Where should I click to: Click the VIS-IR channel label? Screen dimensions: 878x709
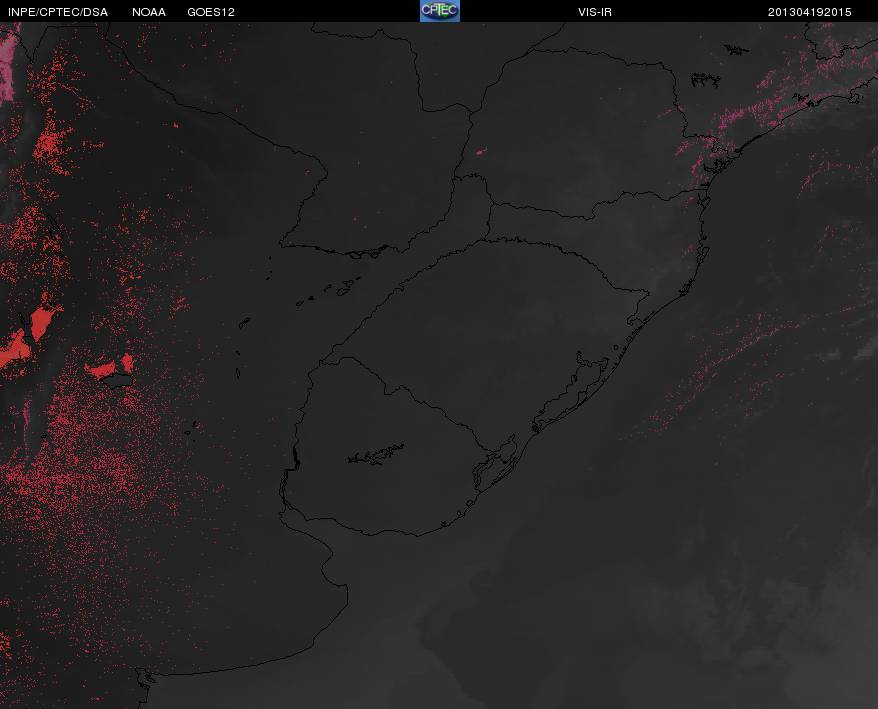[595, 12]
